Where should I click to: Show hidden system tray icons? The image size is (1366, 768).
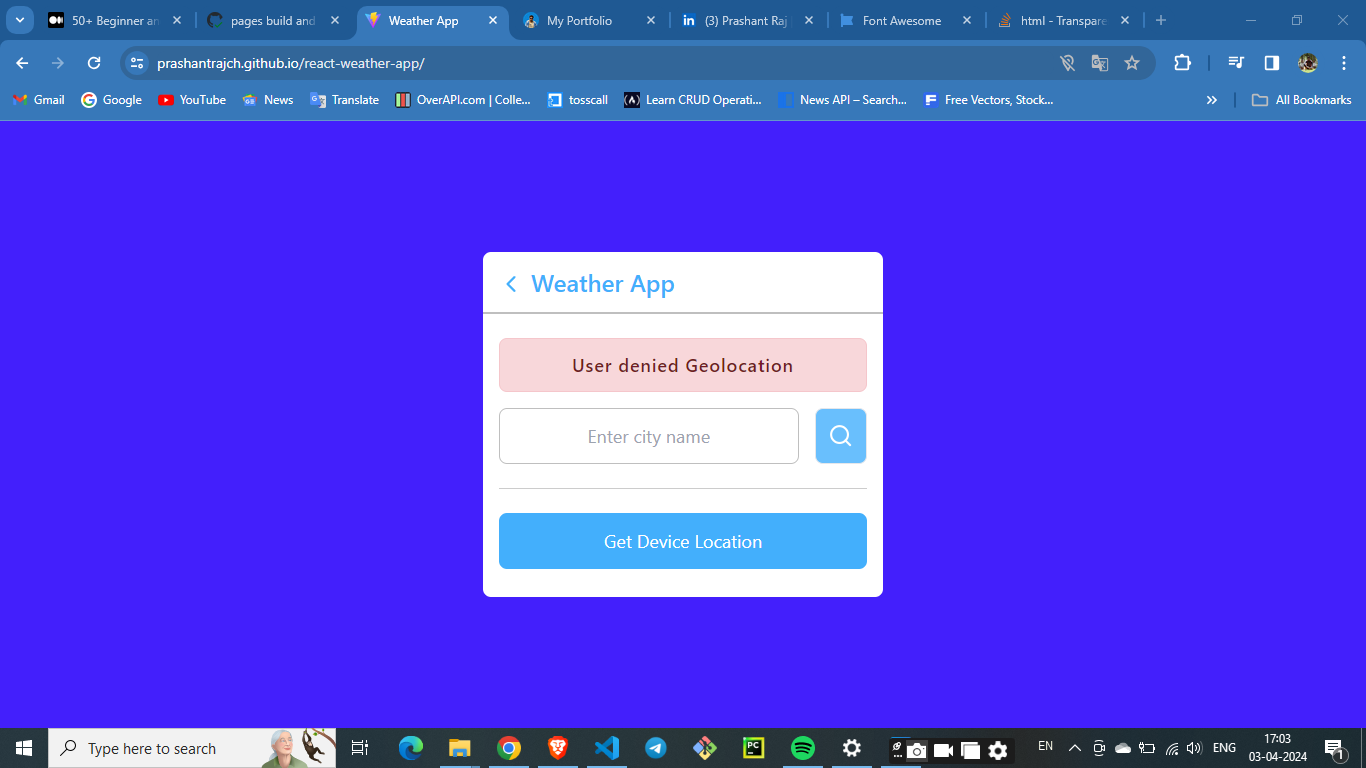[1075, 748]
